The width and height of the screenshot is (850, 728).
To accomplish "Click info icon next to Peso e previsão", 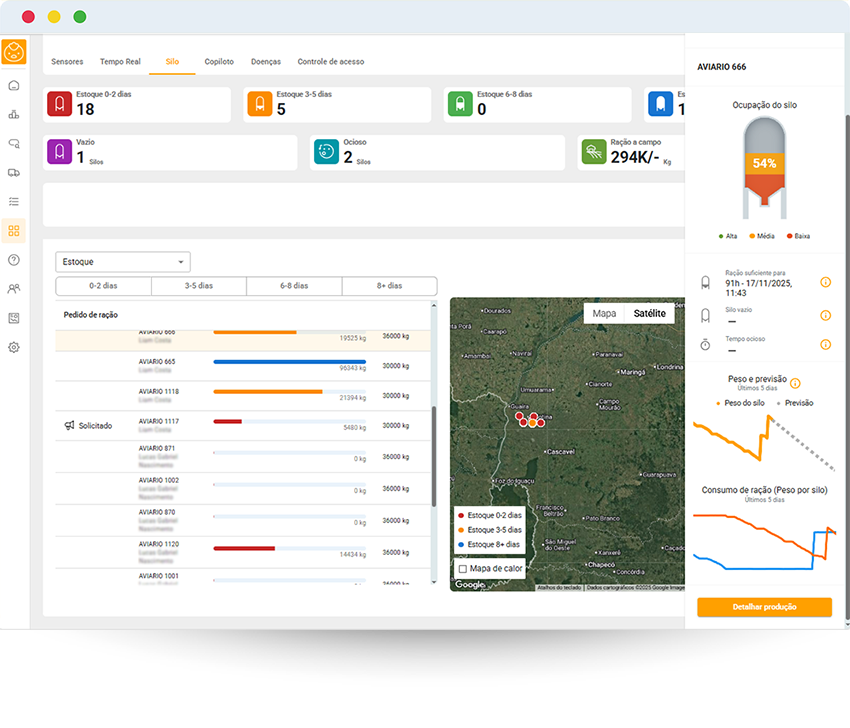I will [795, 383].
